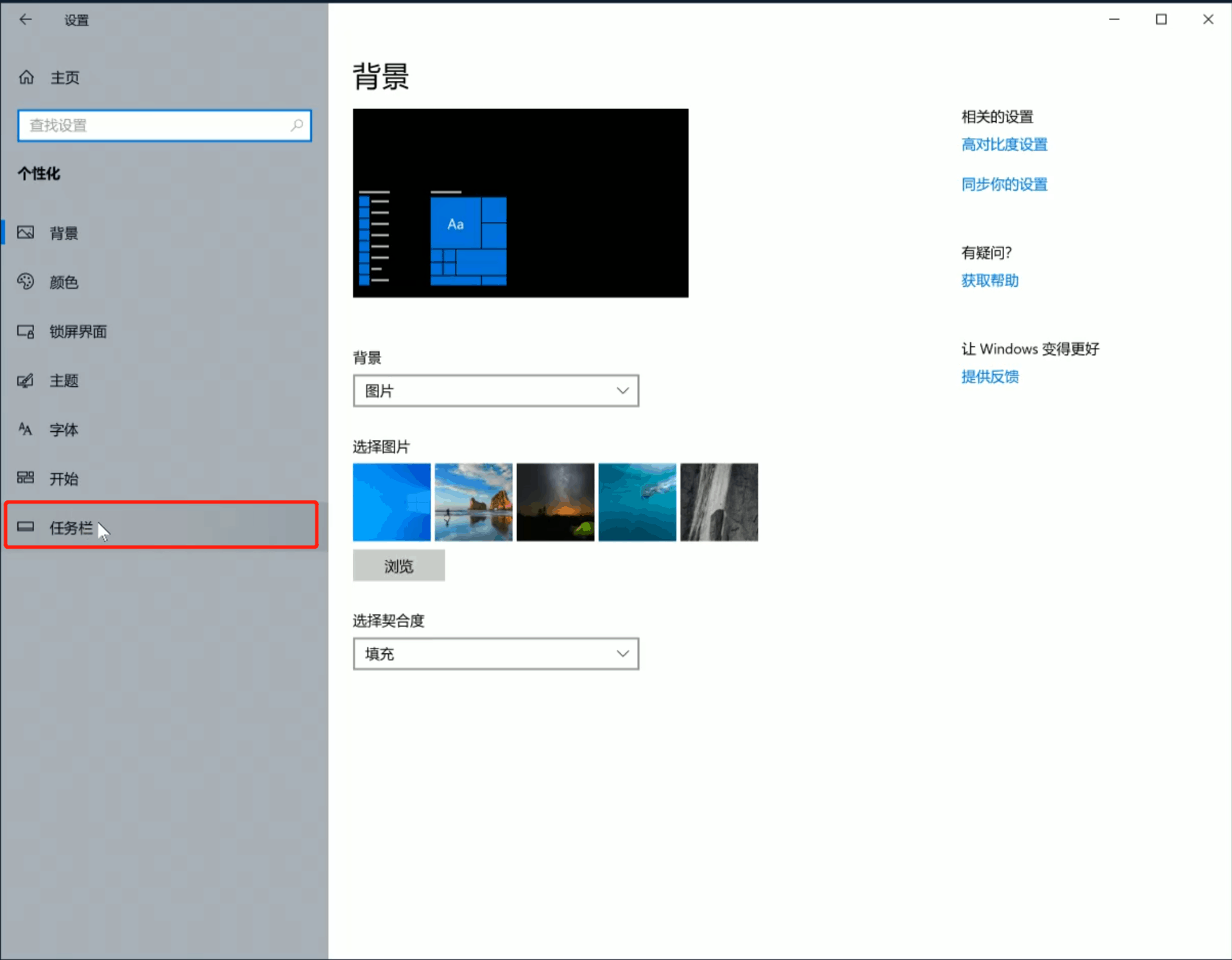Click the 锁屏界面 lock screen icon
This screenshot has width=1232, height=960.
tap(26, 331)
